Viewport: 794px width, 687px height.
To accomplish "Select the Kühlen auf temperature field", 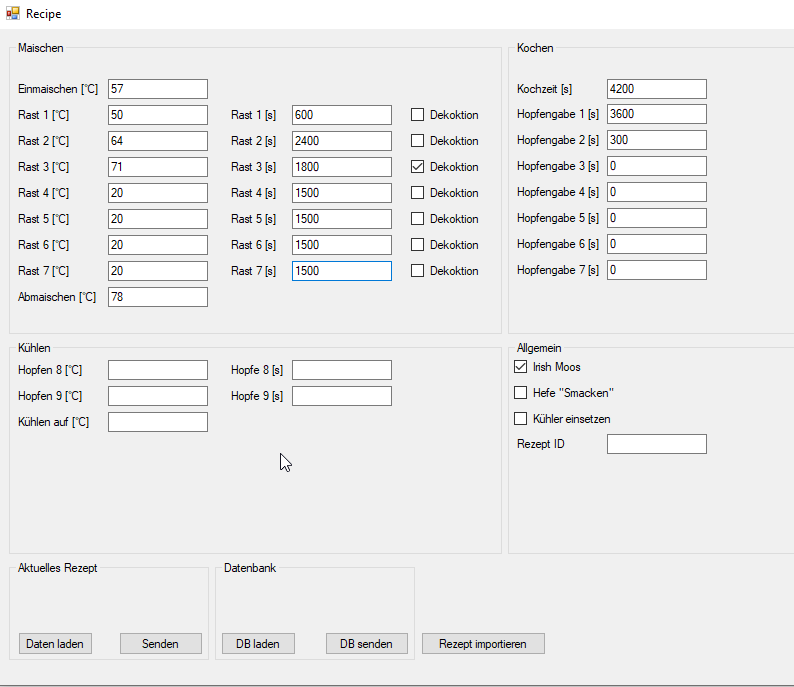I will (157, 422).
